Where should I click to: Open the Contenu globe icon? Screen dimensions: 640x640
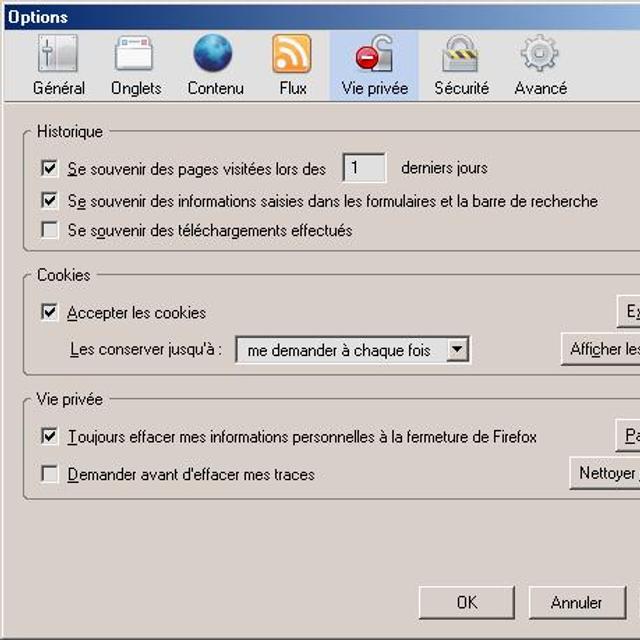pyautogui.click(x=214, y=54)
